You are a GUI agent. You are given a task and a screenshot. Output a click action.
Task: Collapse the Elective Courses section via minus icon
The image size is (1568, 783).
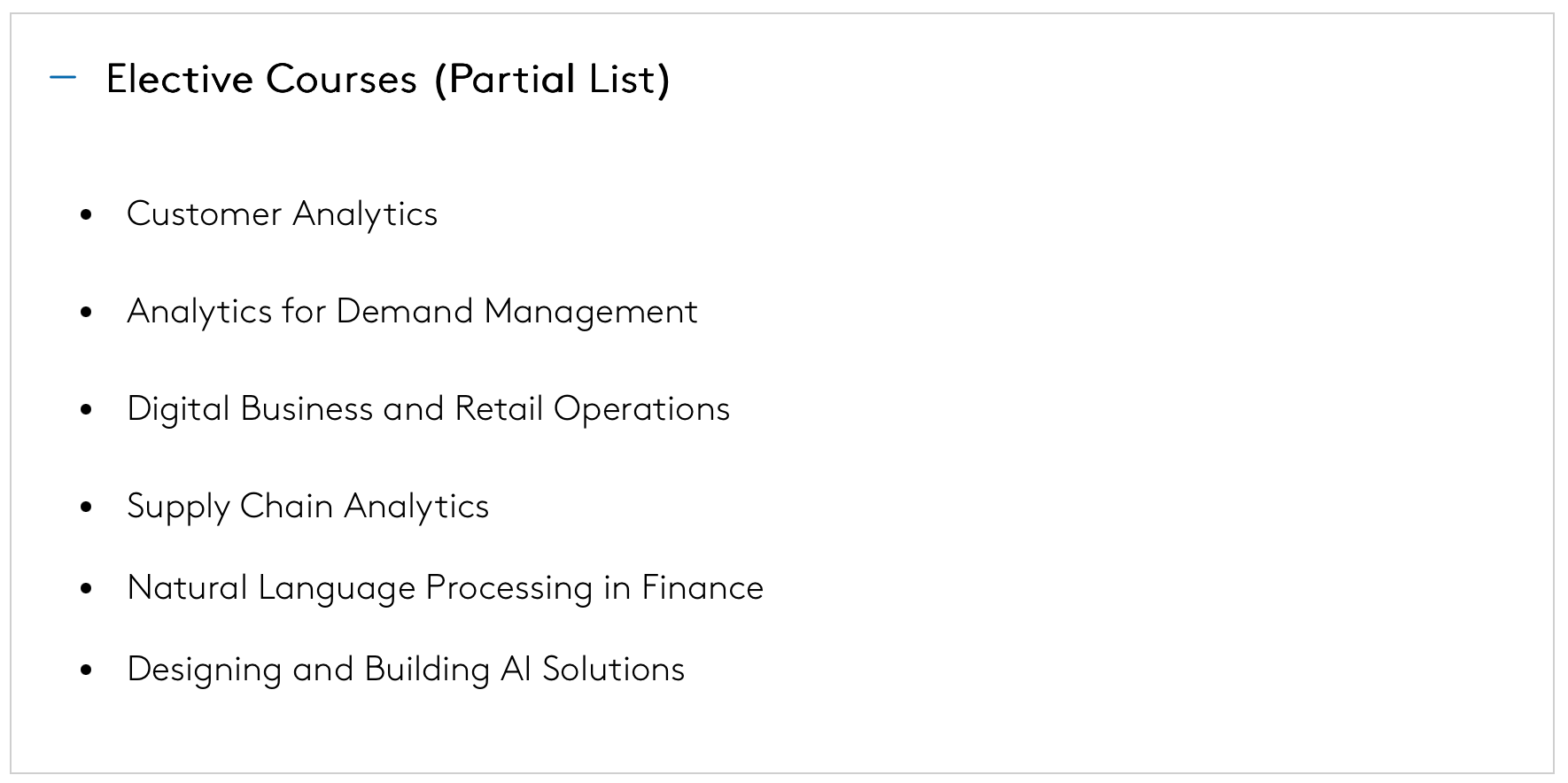63,78
